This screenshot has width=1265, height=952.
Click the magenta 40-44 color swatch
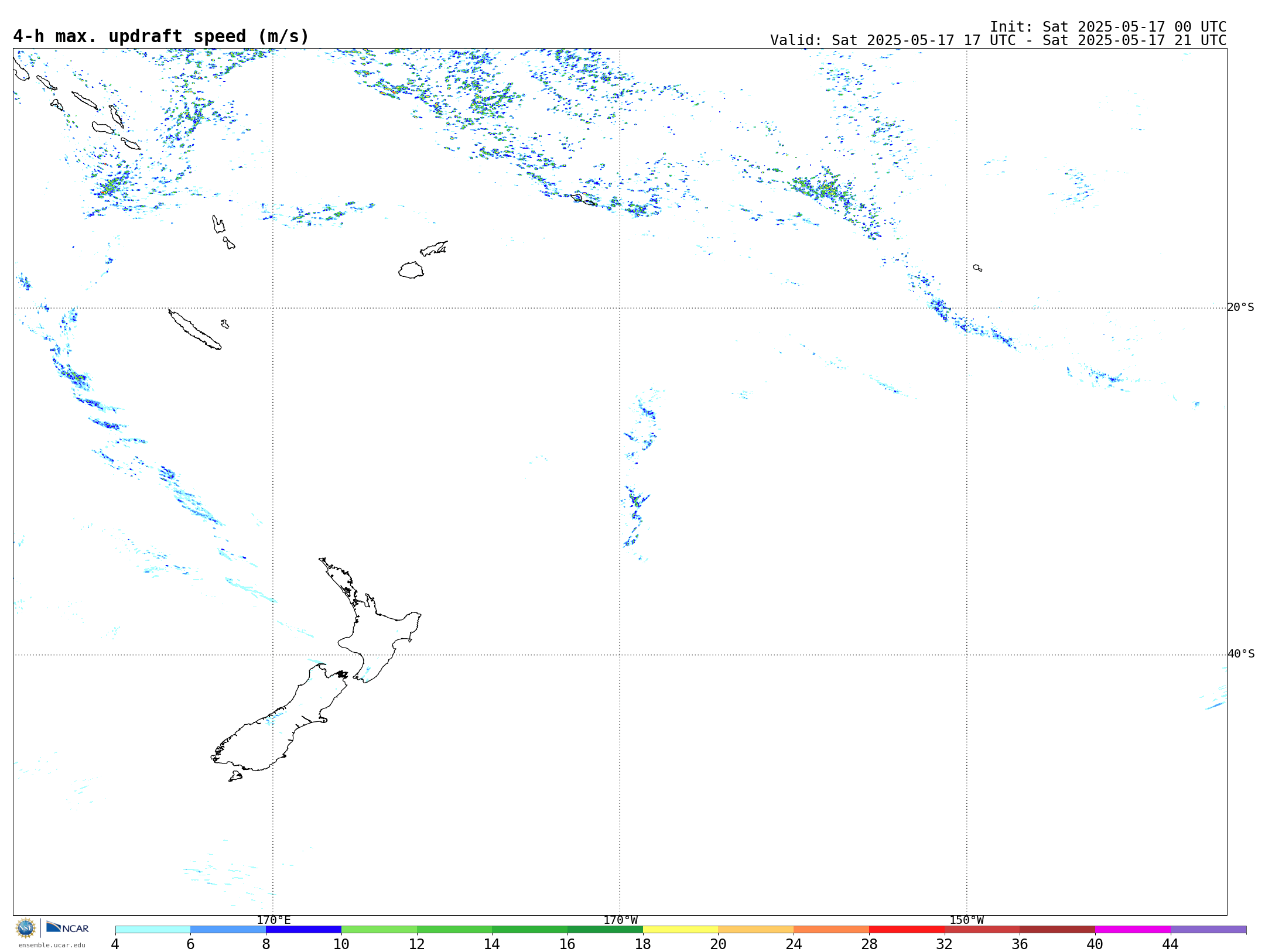click(x=1133, y=929)
